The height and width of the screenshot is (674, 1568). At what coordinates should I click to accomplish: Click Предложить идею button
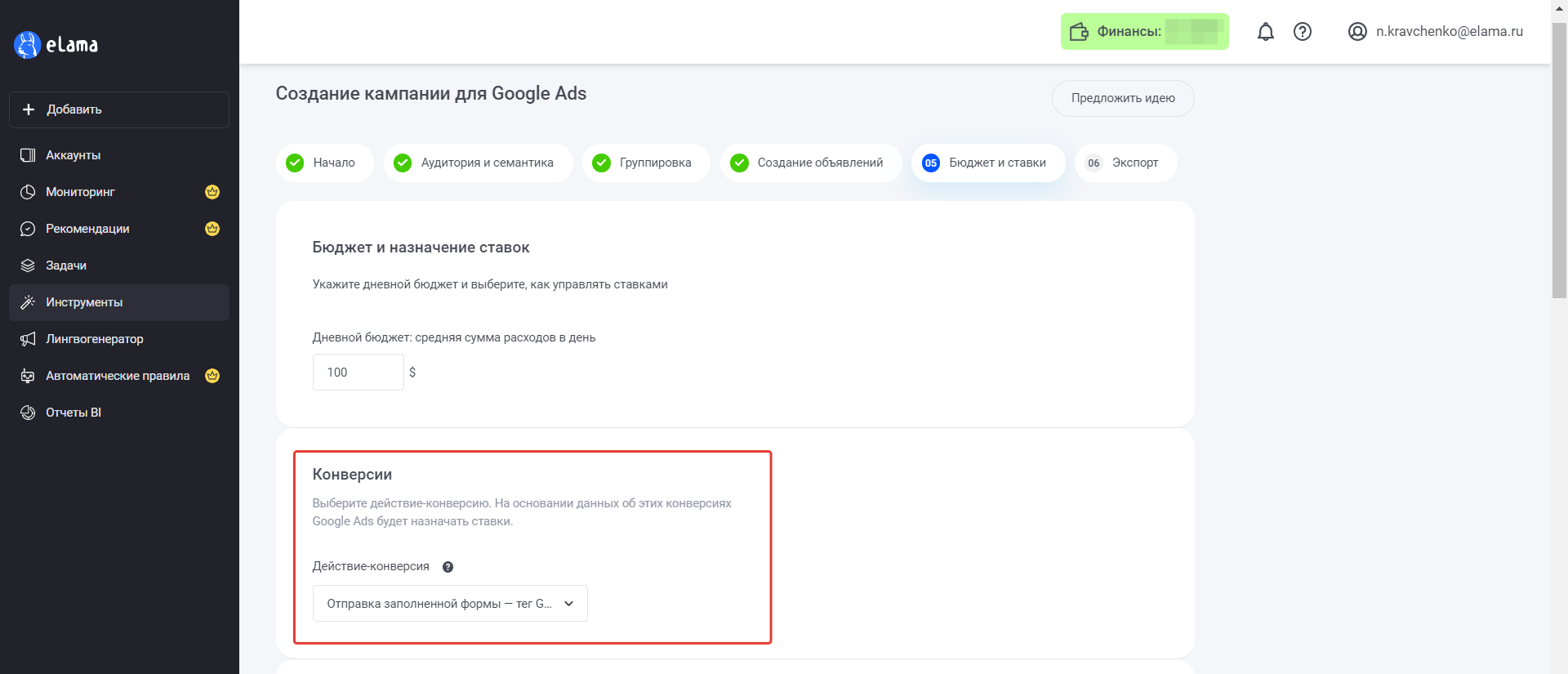(x=1123, y=98)
